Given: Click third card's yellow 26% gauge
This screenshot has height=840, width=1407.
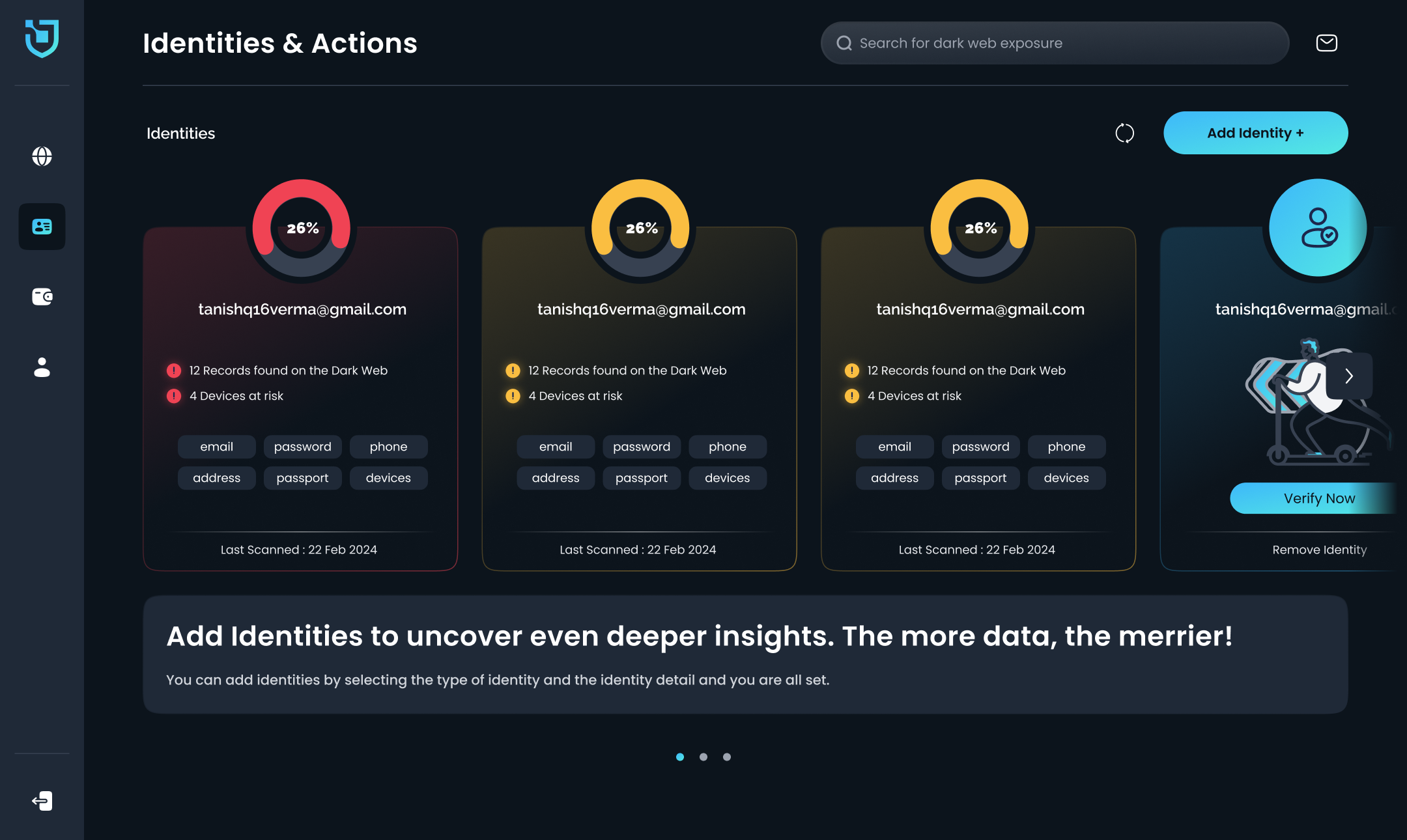Looking at the screenshot, I should click(x=980, y=228).
